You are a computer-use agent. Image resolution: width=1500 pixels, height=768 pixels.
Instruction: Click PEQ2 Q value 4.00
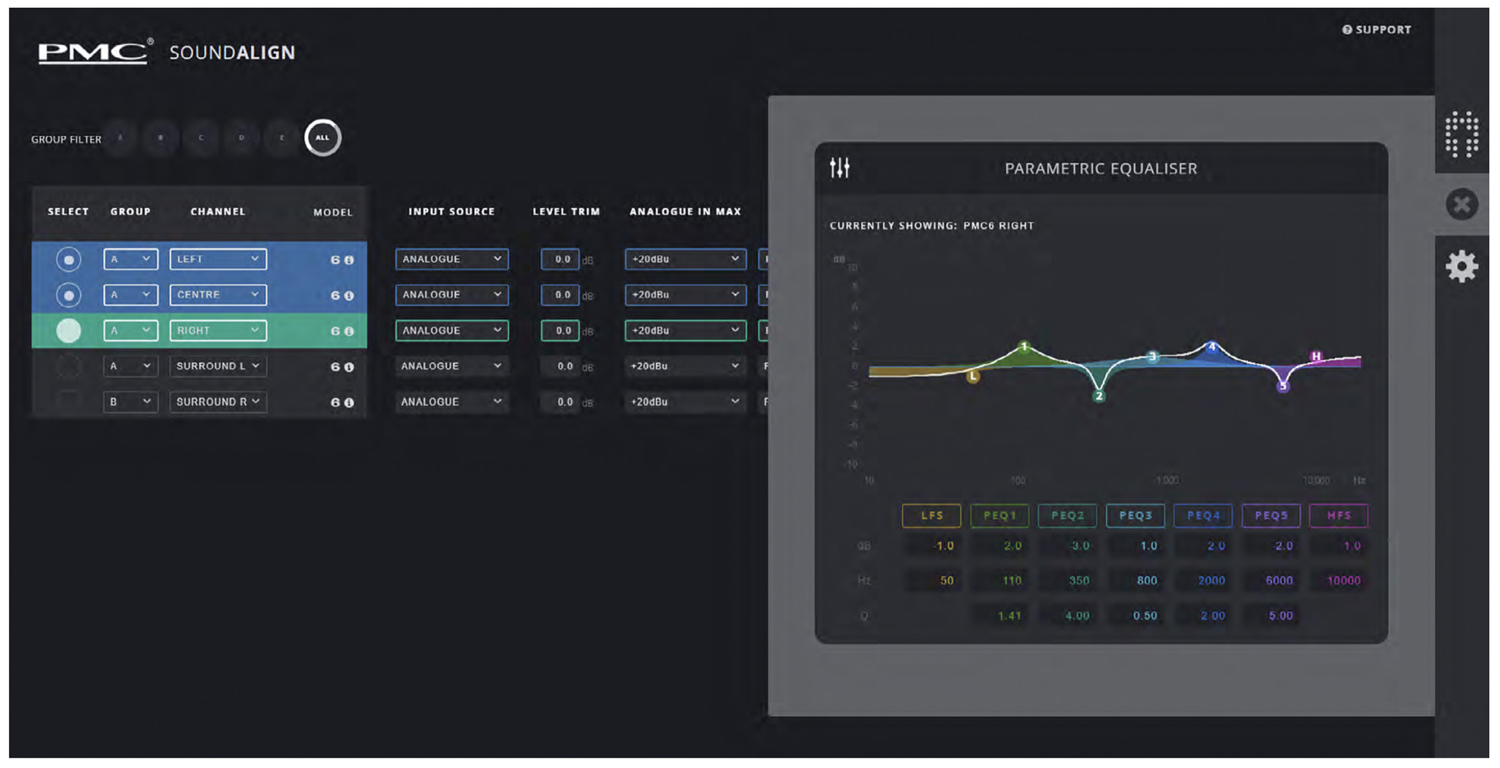click(x=1068, y=615)
